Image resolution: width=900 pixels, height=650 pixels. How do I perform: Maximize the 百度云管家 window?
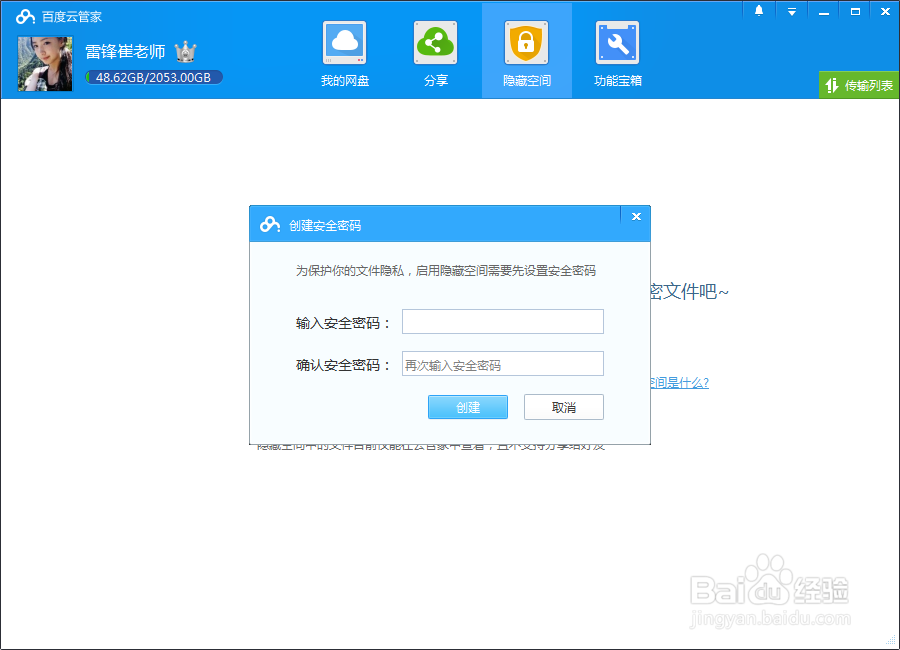pos(855,11)
